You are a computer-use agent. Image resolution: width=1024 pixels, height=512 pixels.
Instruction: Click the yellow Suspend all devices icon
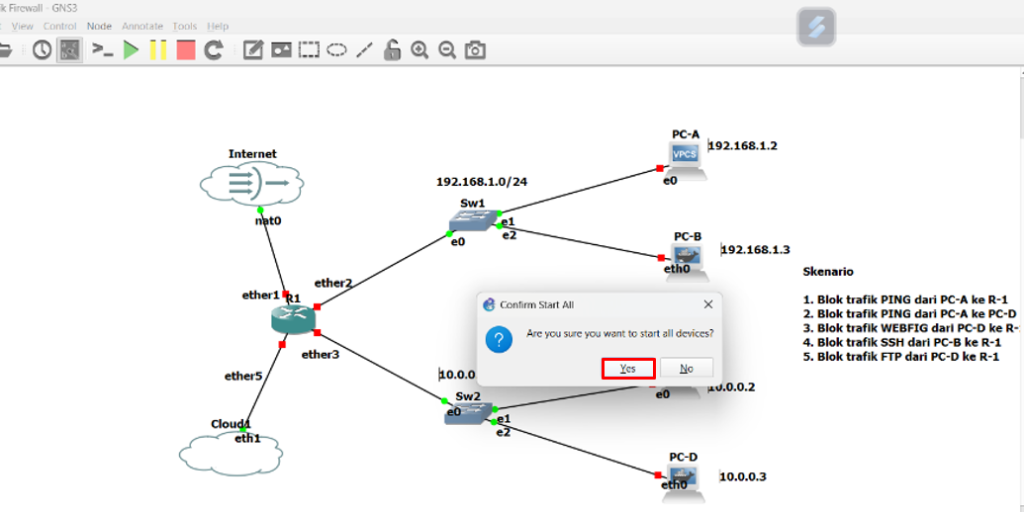158,49
